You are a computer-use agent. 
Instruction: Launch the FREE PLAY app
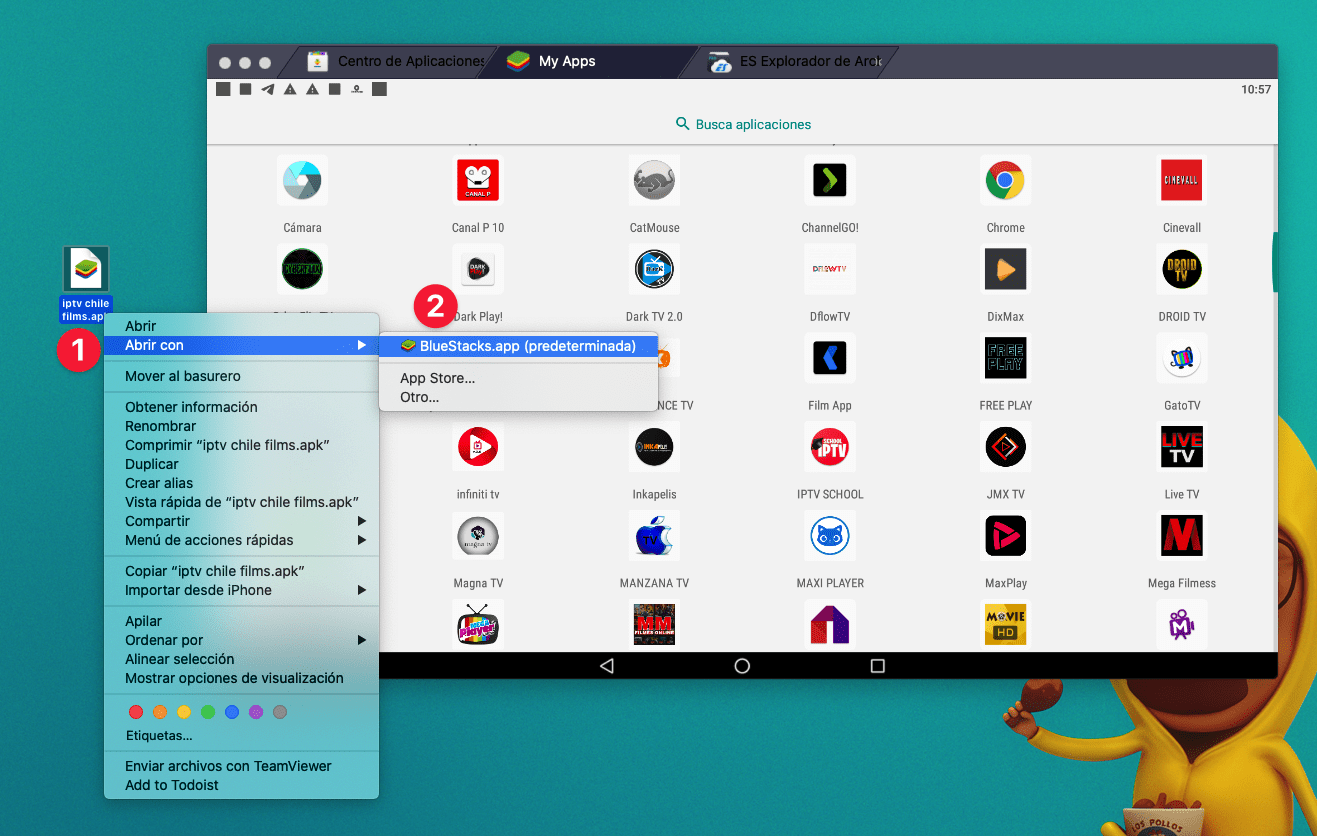pyautogui.click(x=1005, y=358)
